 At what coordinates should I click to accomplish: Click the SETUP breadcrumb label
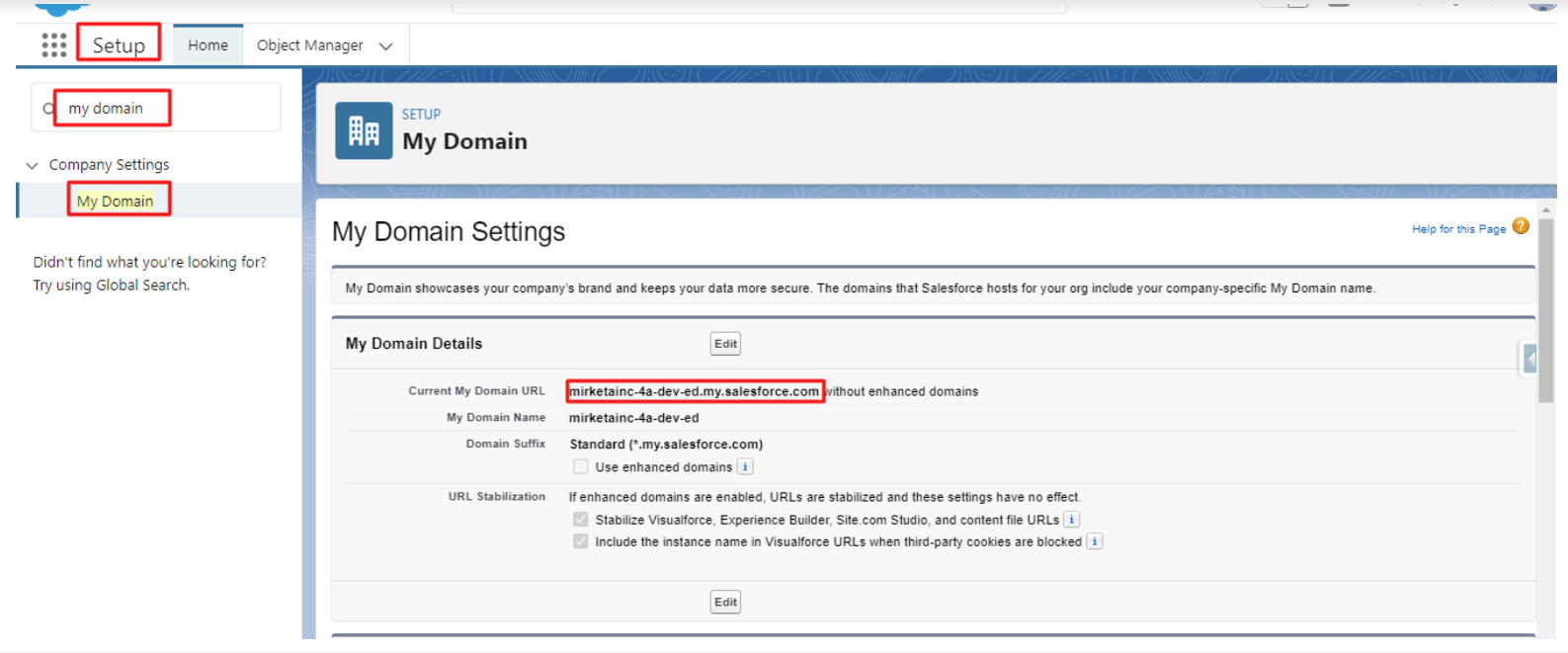tap(422, 115)
